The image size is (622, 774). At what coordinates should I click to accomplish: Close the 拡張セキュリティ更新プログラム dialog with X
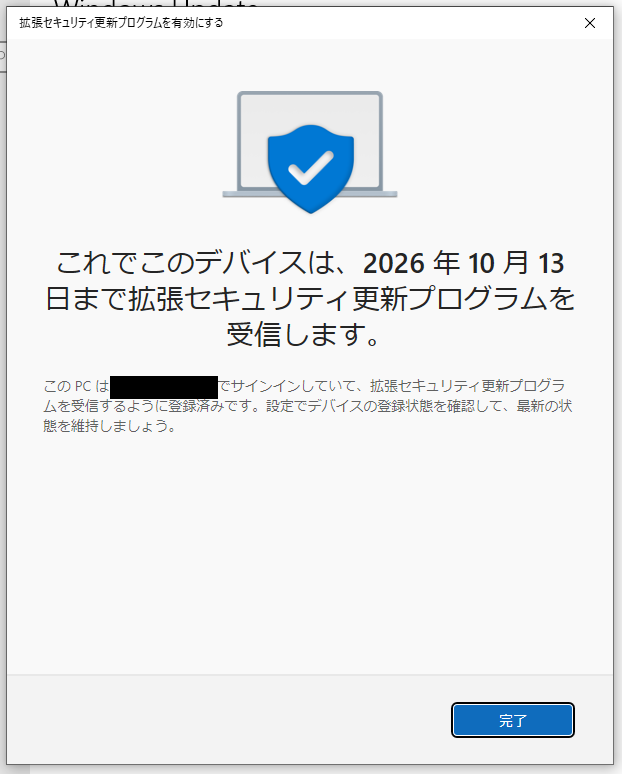(x=589, y=23)
